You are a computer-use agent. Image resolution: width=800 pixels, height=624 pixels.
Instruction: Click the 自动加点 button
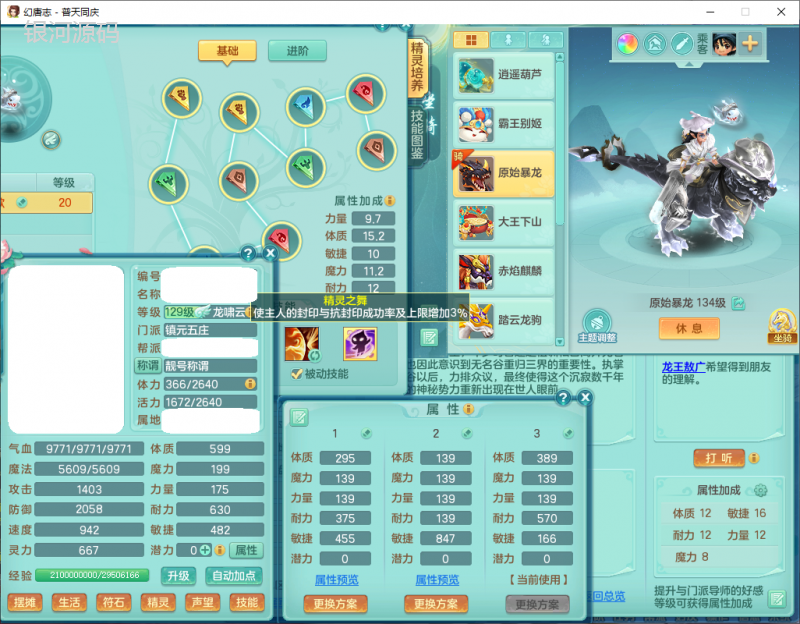point(234,576)
